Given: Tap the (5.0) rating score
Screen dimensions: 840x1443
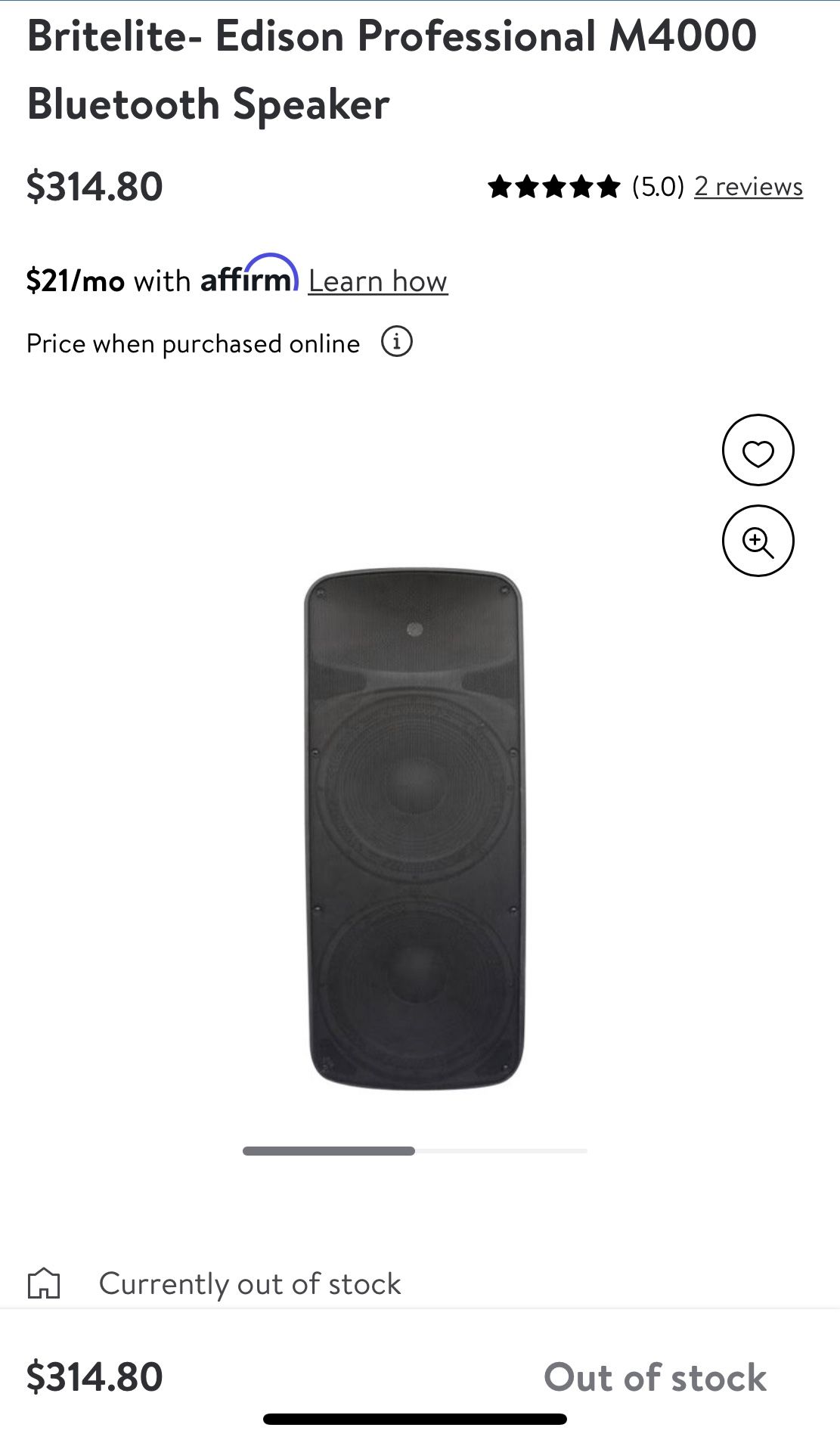Looking at the screenshot, I should pos(658,186).
